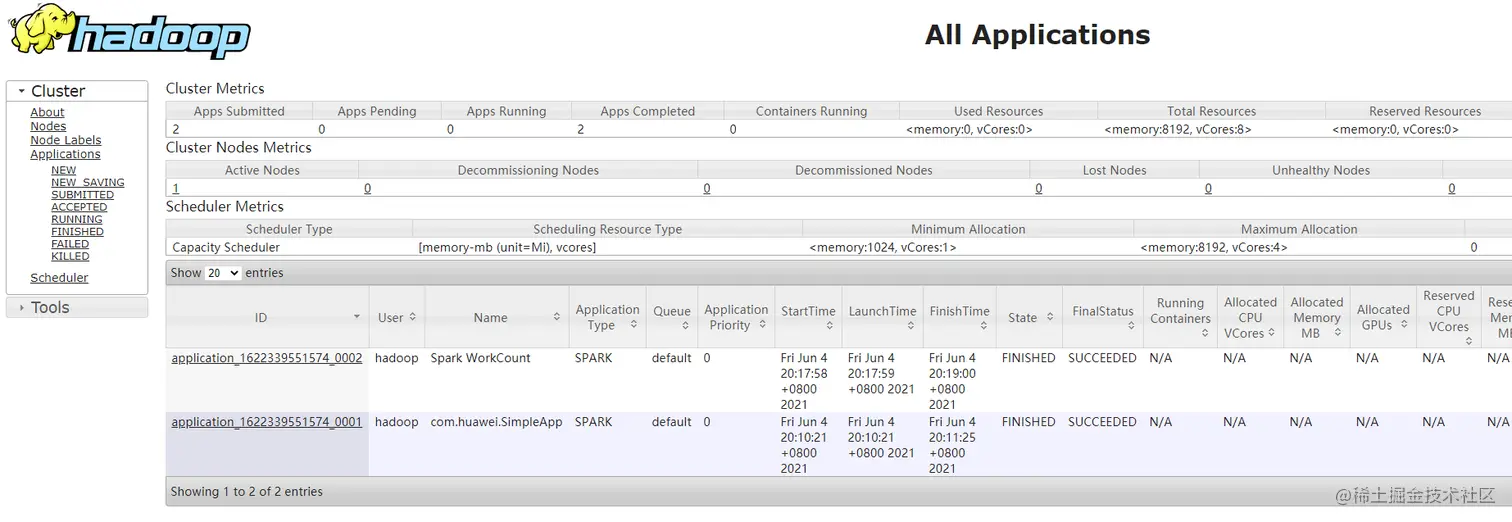The height and width of the screenshot is (522, 1512).
Task: Filter applications by NEW state
Action: (x=63, y=171)
